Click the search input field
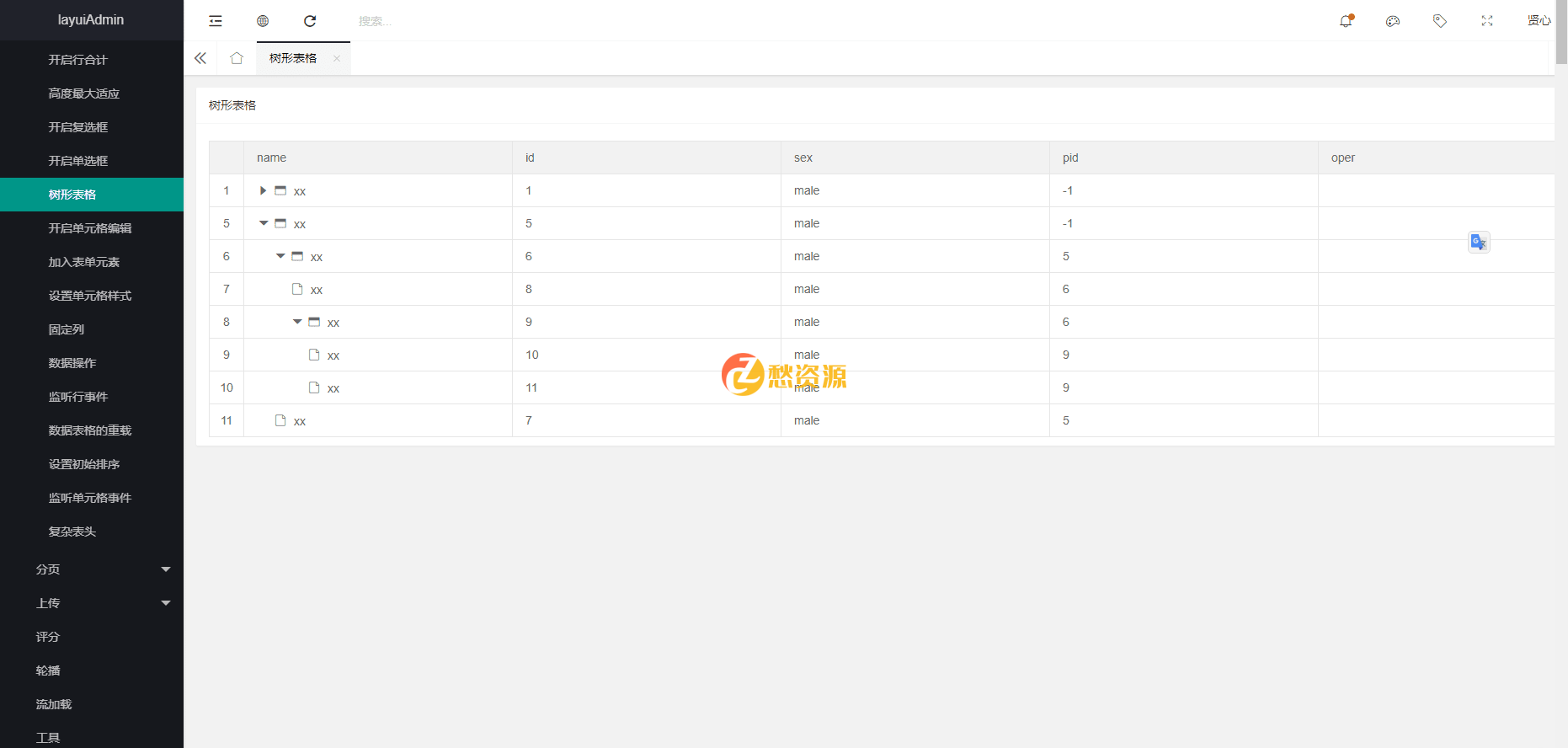The image size is (1568, 748). click(x=421, y=21)
